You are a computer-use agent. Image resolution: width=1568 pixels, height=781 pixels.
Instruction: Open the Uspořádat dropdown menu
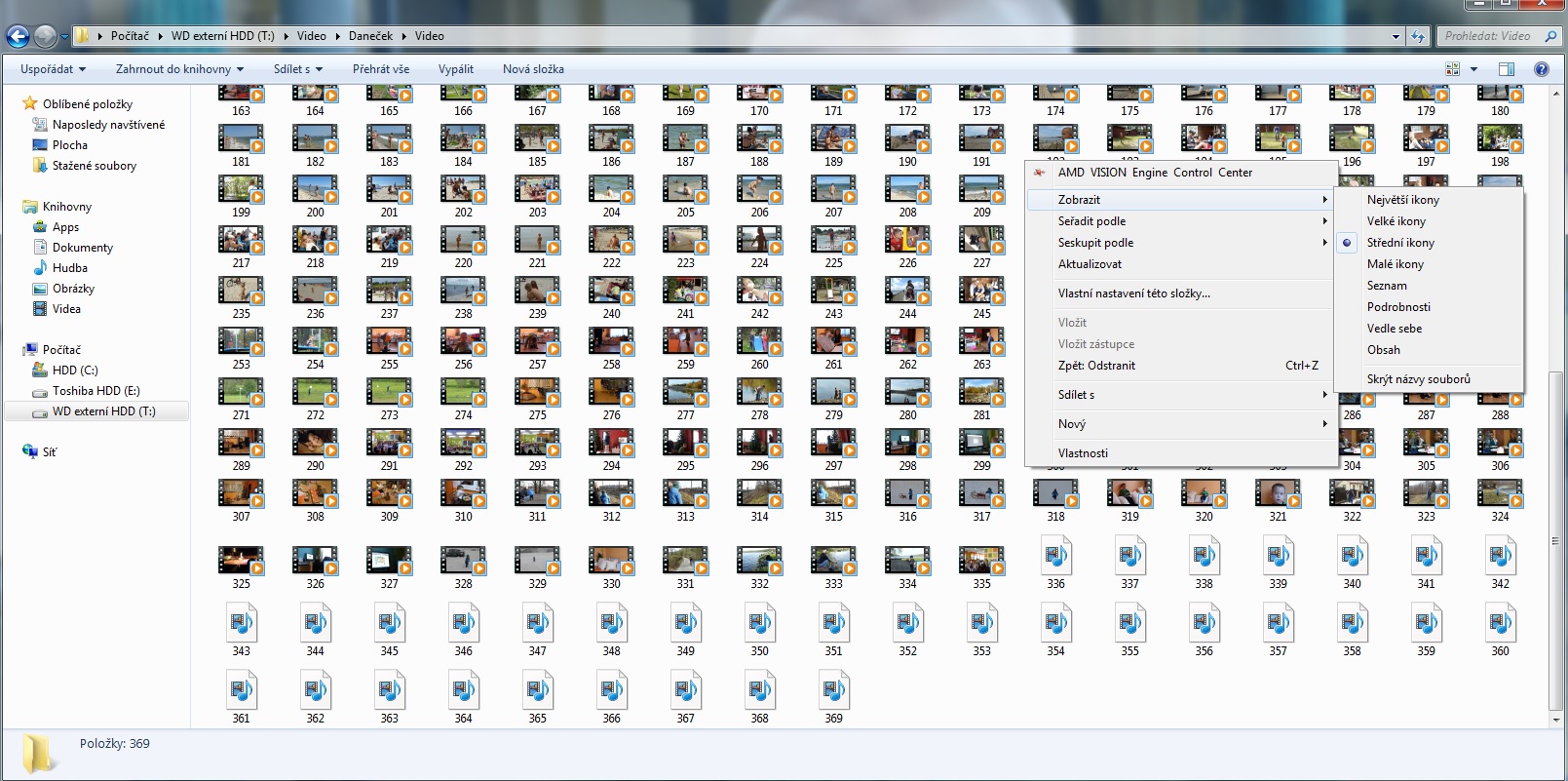click(53, 69)
